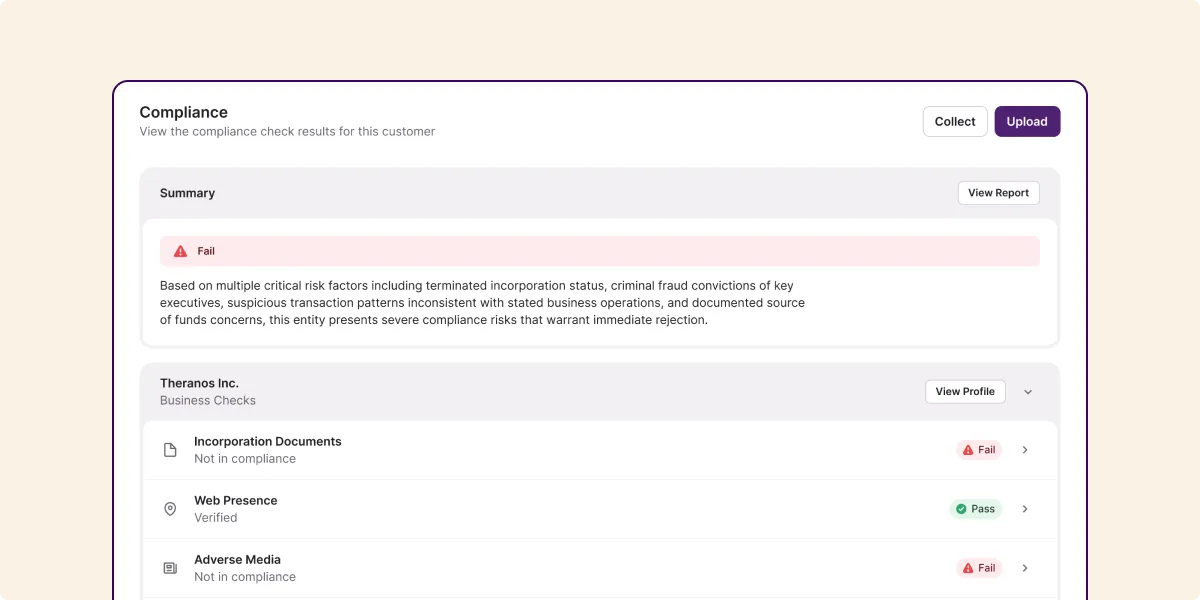Click the warning icon in Summary Fail banner
Viewport: 1200px width, 600px height.
[180, 251]
